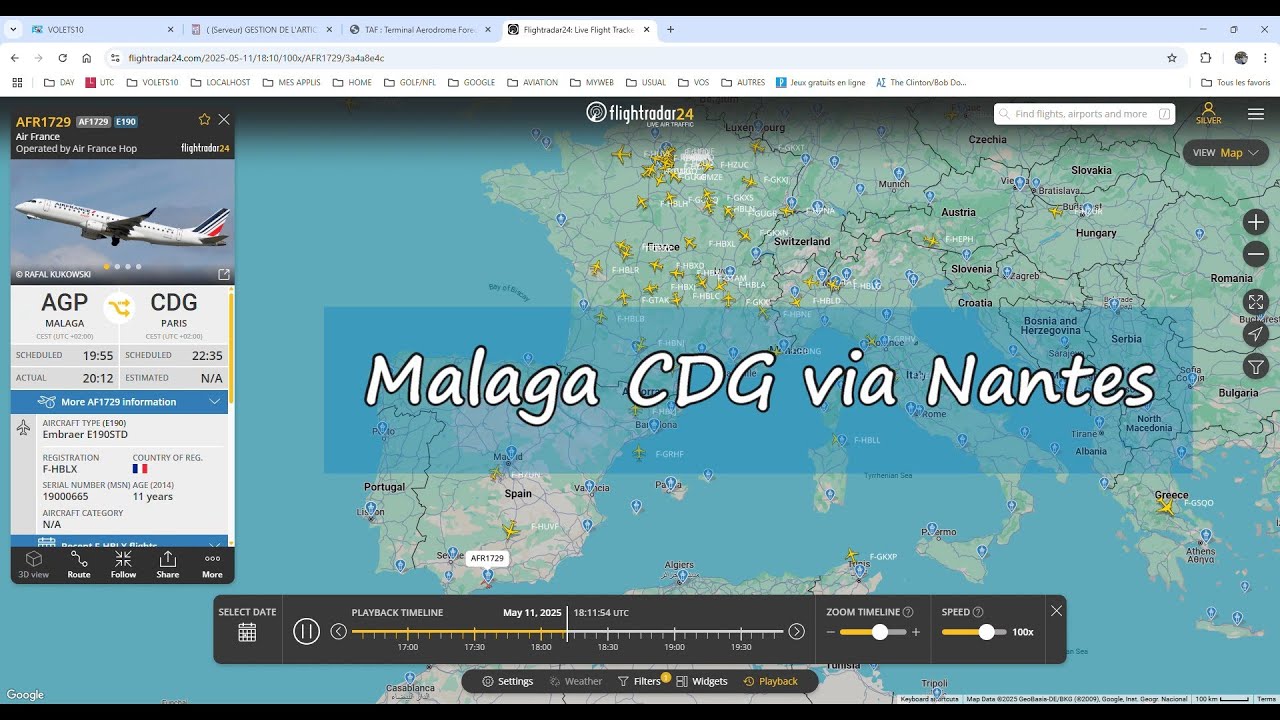Open aircraft photo in new window icon
Screen dimensions: 1280x720
click(224, 274)
